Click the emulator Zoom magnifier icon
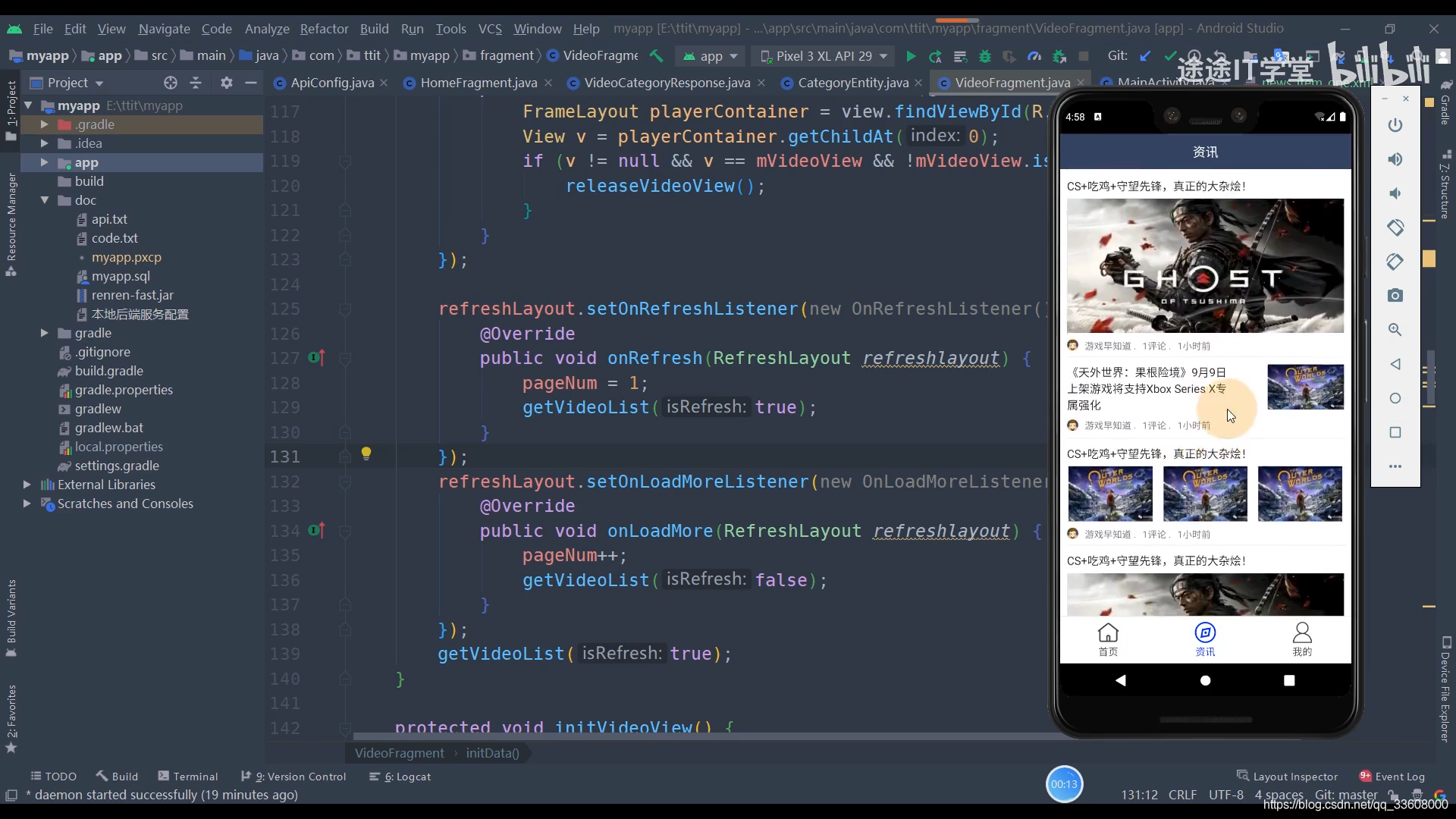The width and height of the screenshot is (1456, 819). [1395, 330]
